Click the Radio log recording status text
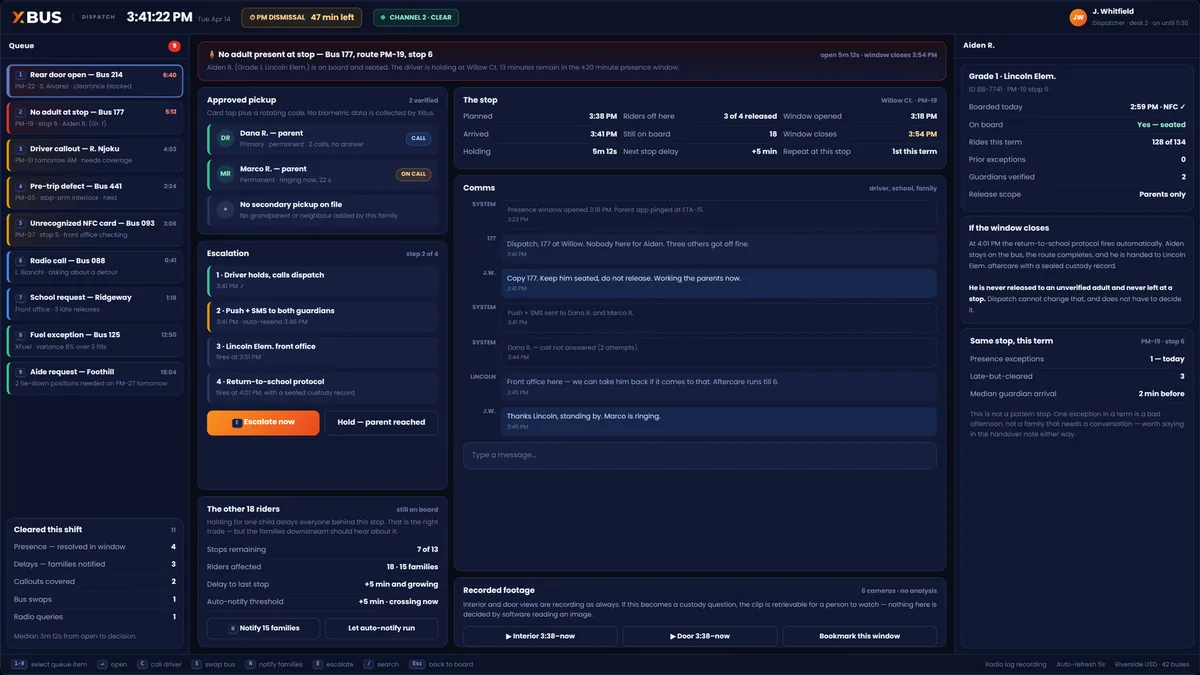This screenshot has width=1200, height=675. [x=1016, y=664]
